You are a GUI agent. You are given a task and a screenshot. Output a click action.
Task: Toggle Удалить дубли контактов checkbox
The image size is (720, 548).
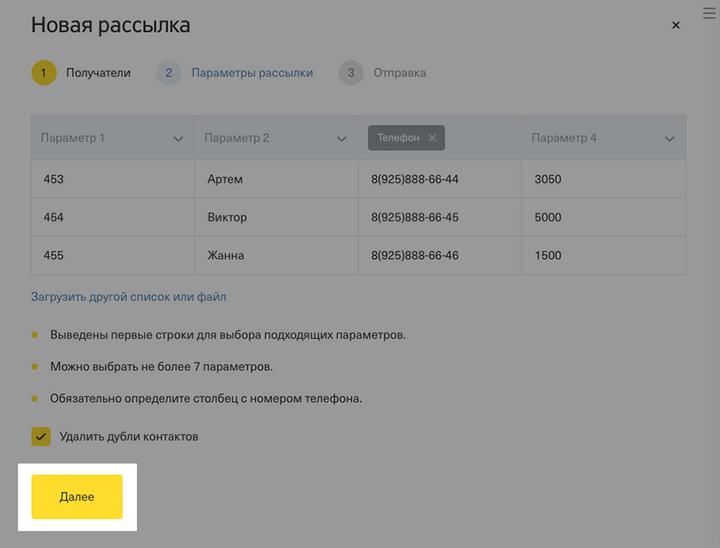click(41, 437)
